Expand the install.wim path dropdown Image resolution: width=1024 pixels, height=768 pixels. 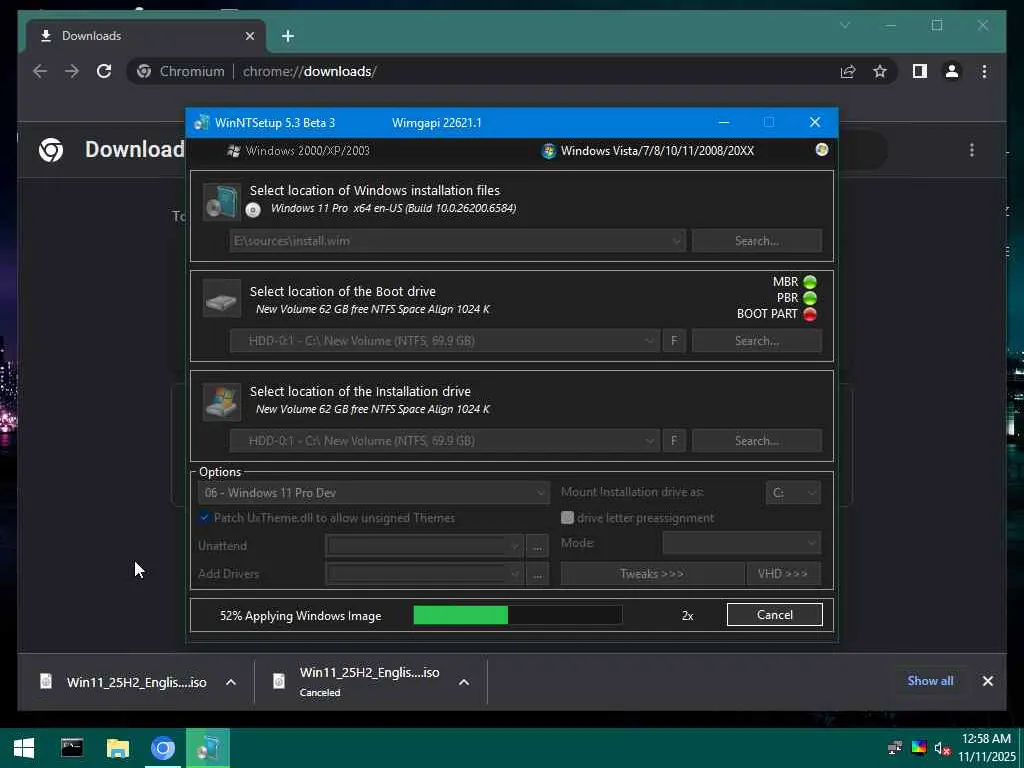[x=677, y=241]
